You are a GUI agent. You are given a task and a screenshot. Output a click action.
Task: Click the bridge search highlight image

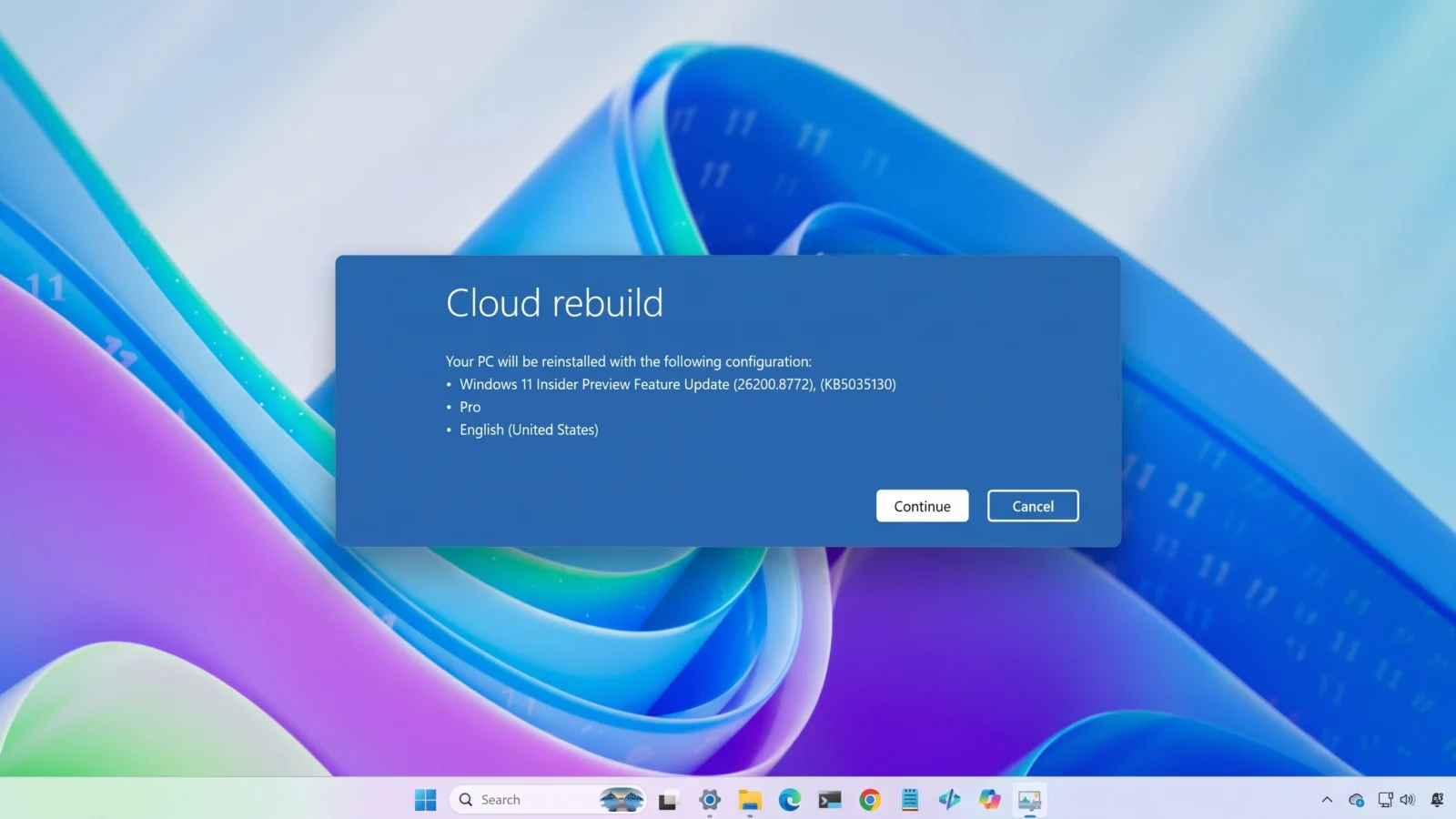622,800
